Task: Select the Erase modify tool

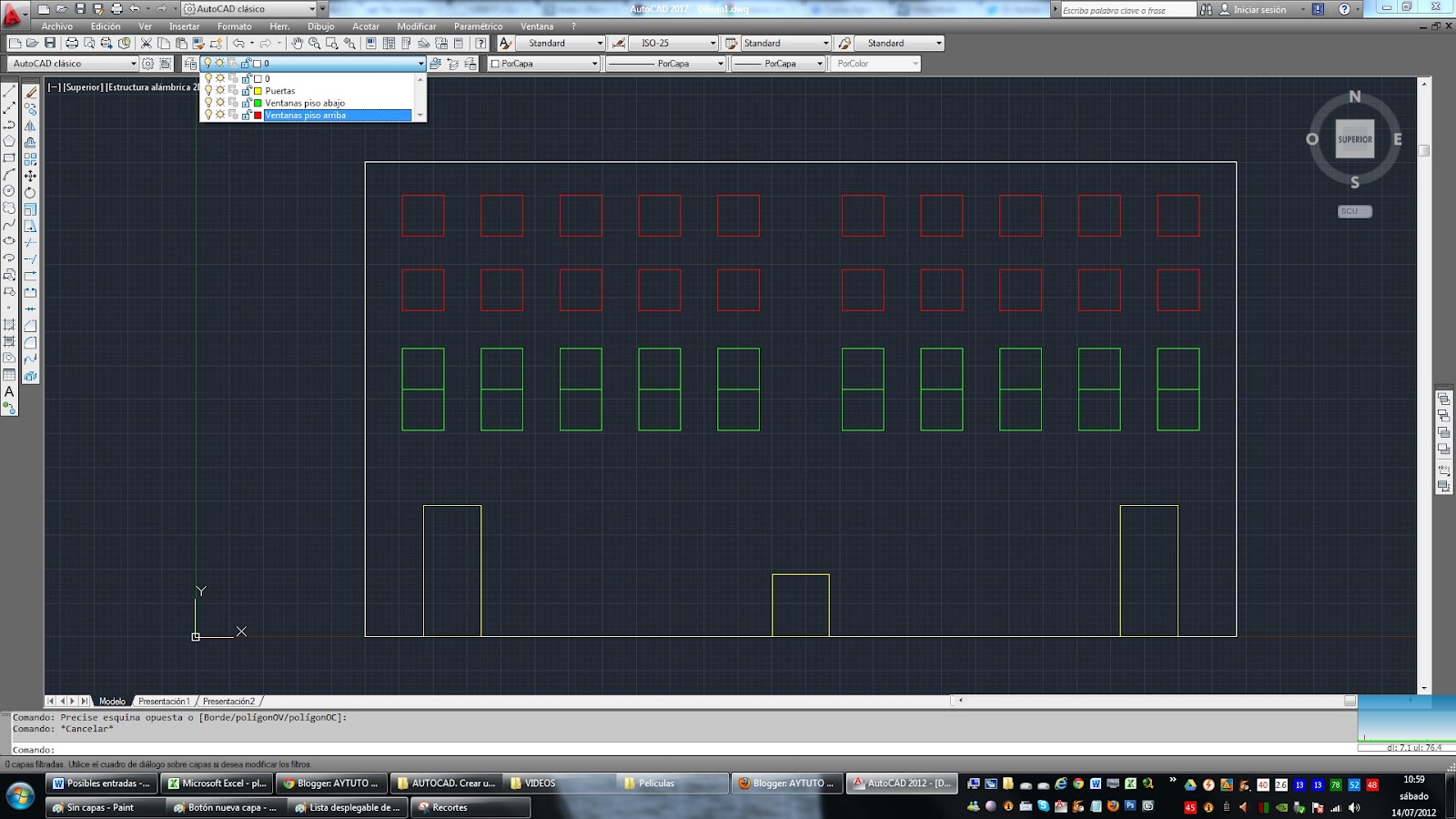Action: tap(30, 92)
